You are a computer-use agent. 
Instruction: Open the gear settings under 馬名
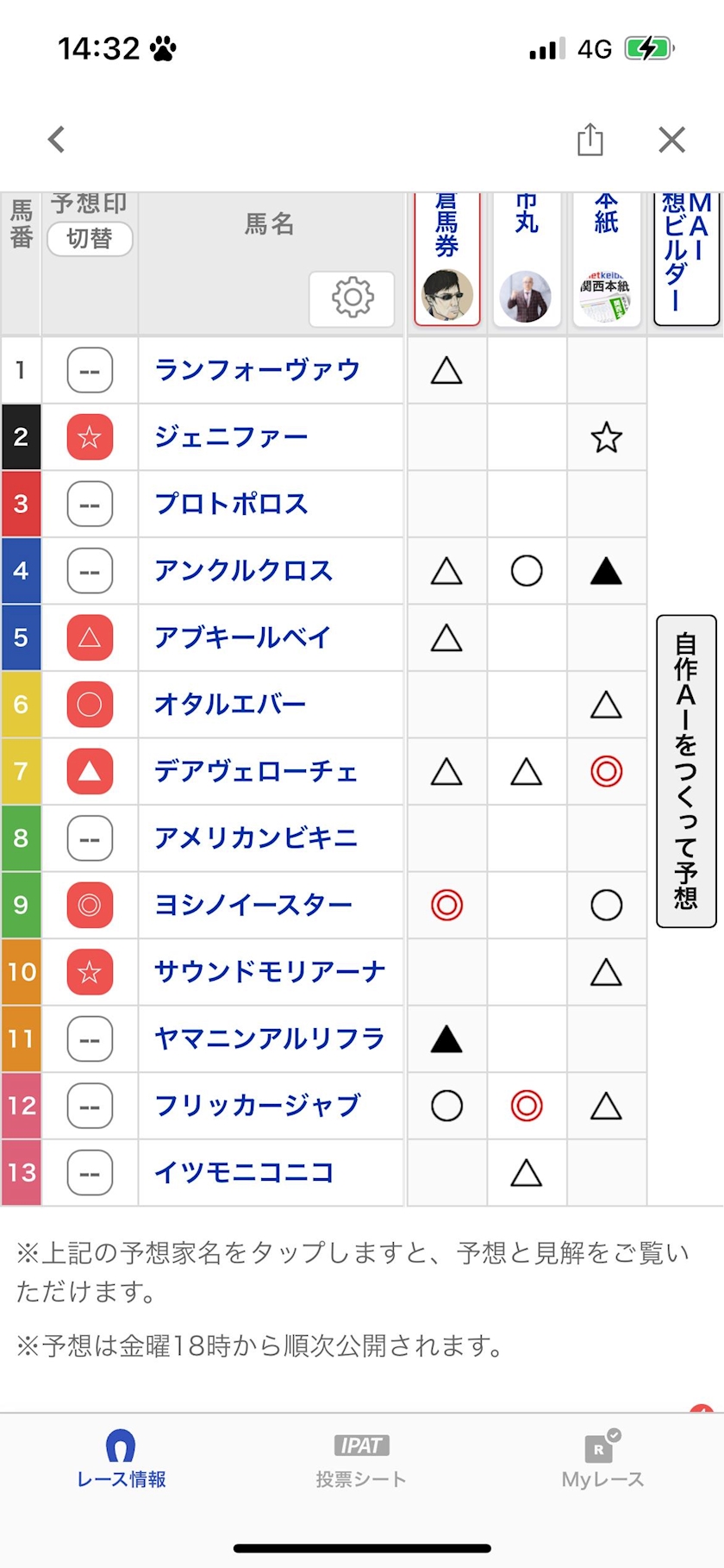click(353, 298)
